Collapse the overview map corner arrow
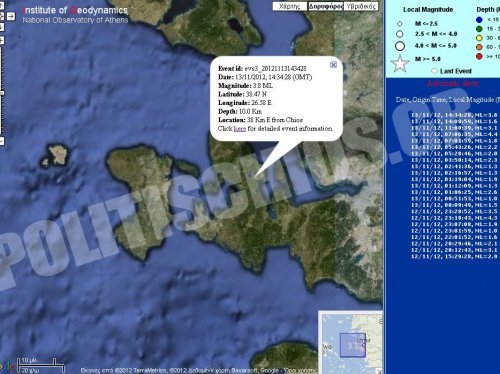Viewport: 500px width, 374px height. (379, 371)
